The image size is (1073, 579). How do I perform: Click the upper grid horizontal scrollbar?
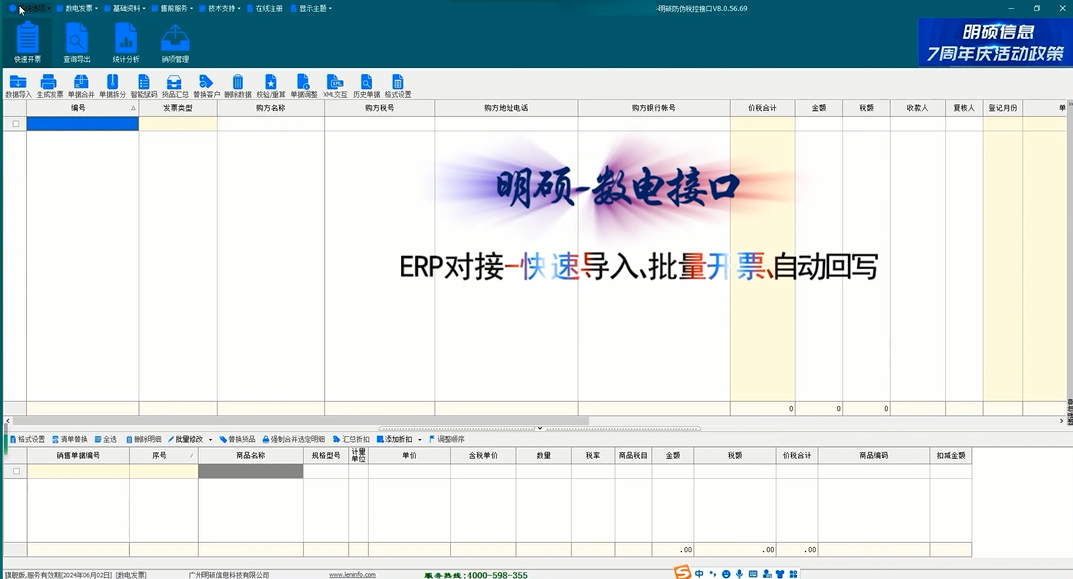click(300, 421)
